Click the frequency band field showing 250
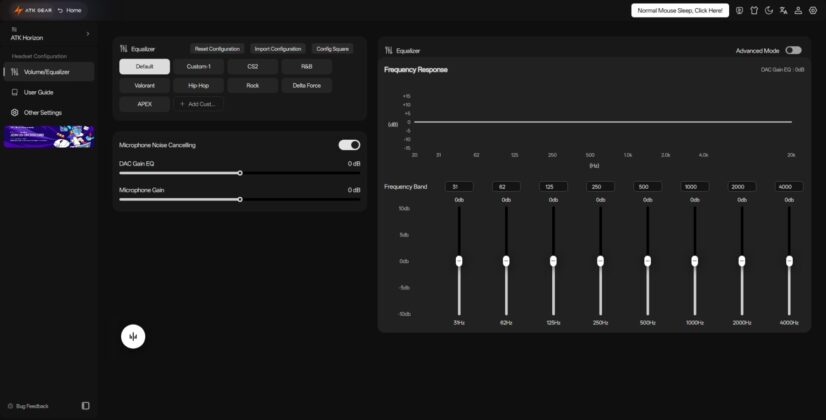826x420 pixels. click(x=601, y=187)
